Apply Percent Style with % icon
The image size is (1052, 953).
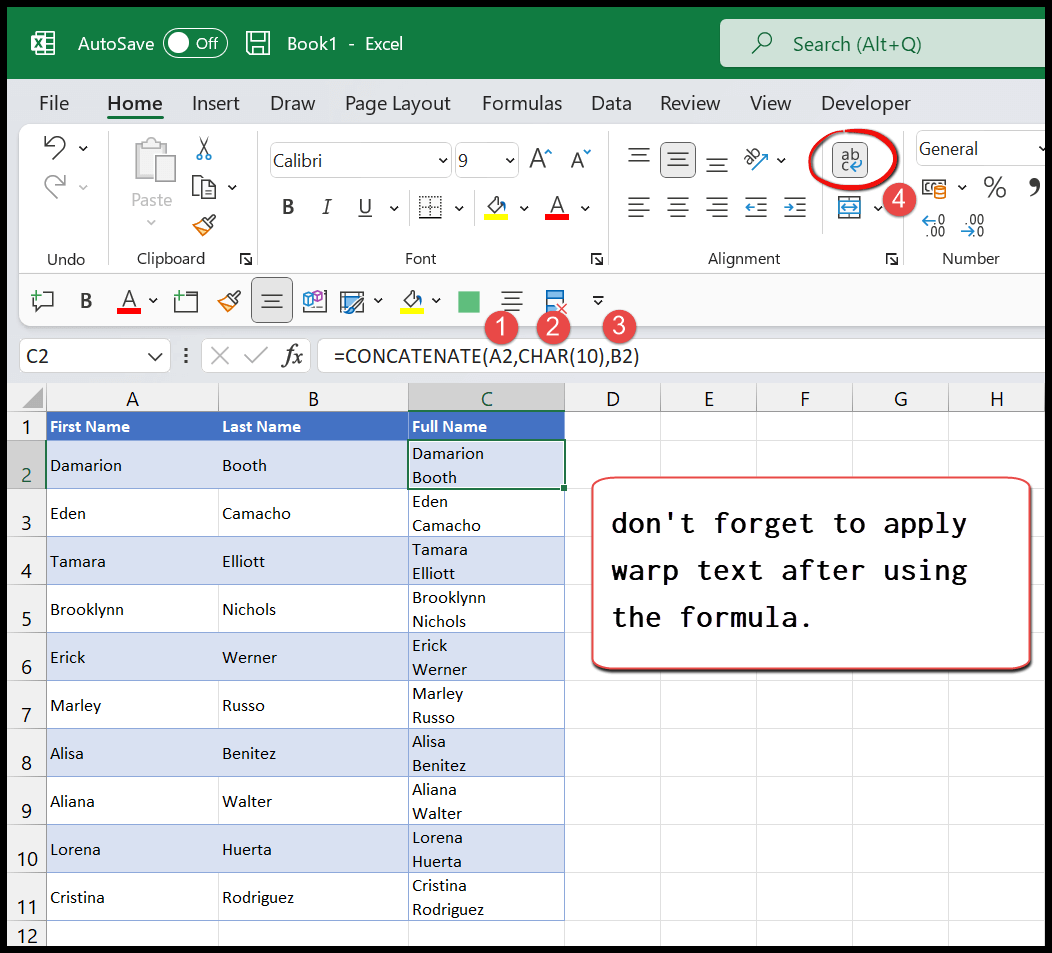(994, 187)
